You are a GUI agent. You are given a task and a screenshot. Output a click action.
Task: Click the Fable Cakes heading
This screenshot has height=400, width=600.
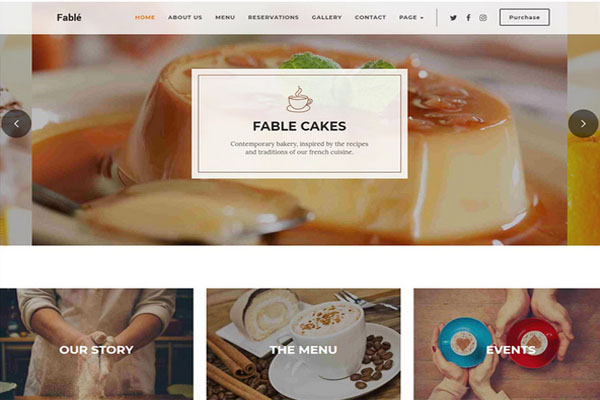click(300, 126)
